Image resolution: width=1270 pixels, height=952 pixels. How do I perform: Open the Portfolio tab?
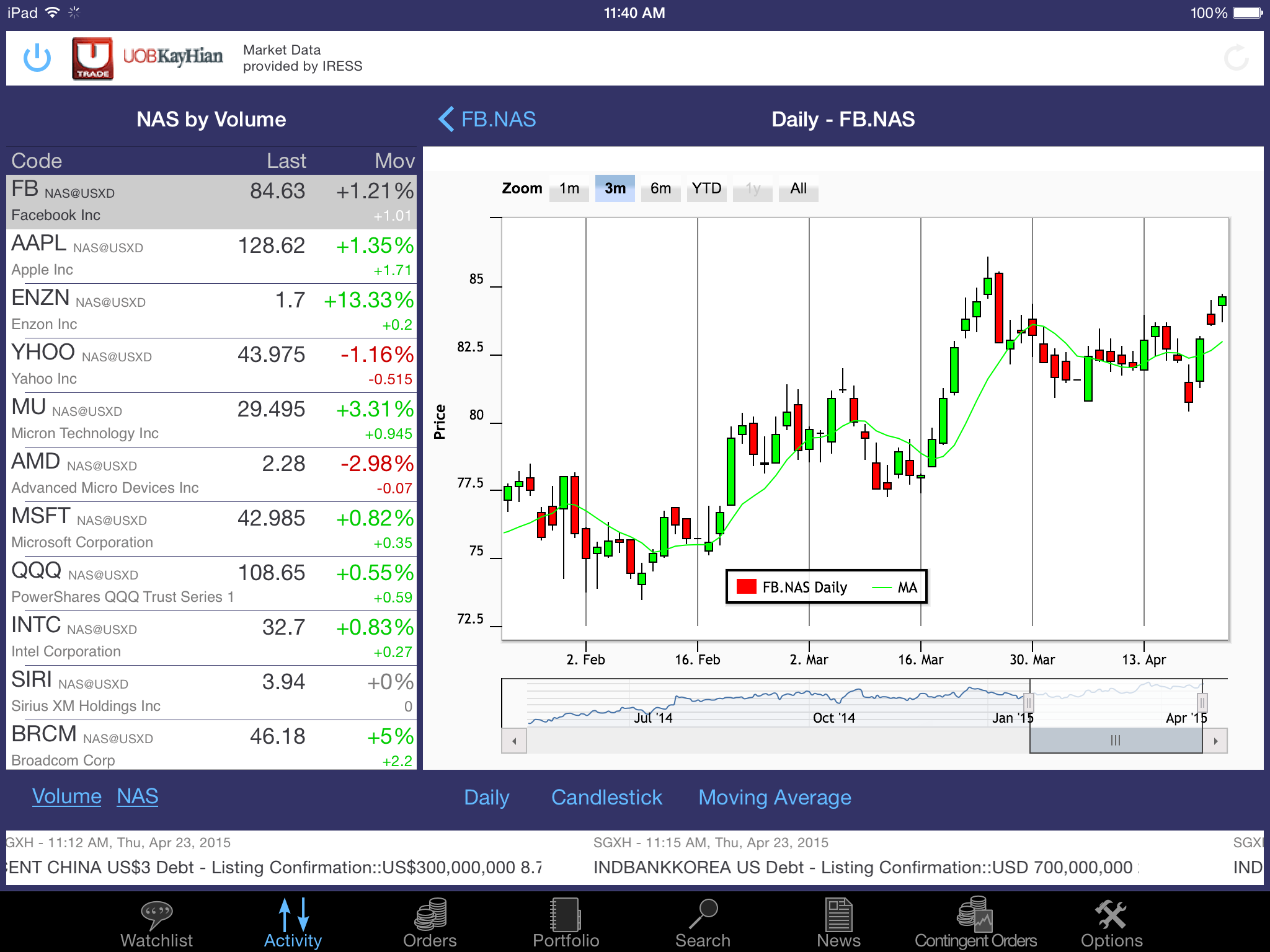tap(566, 923)
